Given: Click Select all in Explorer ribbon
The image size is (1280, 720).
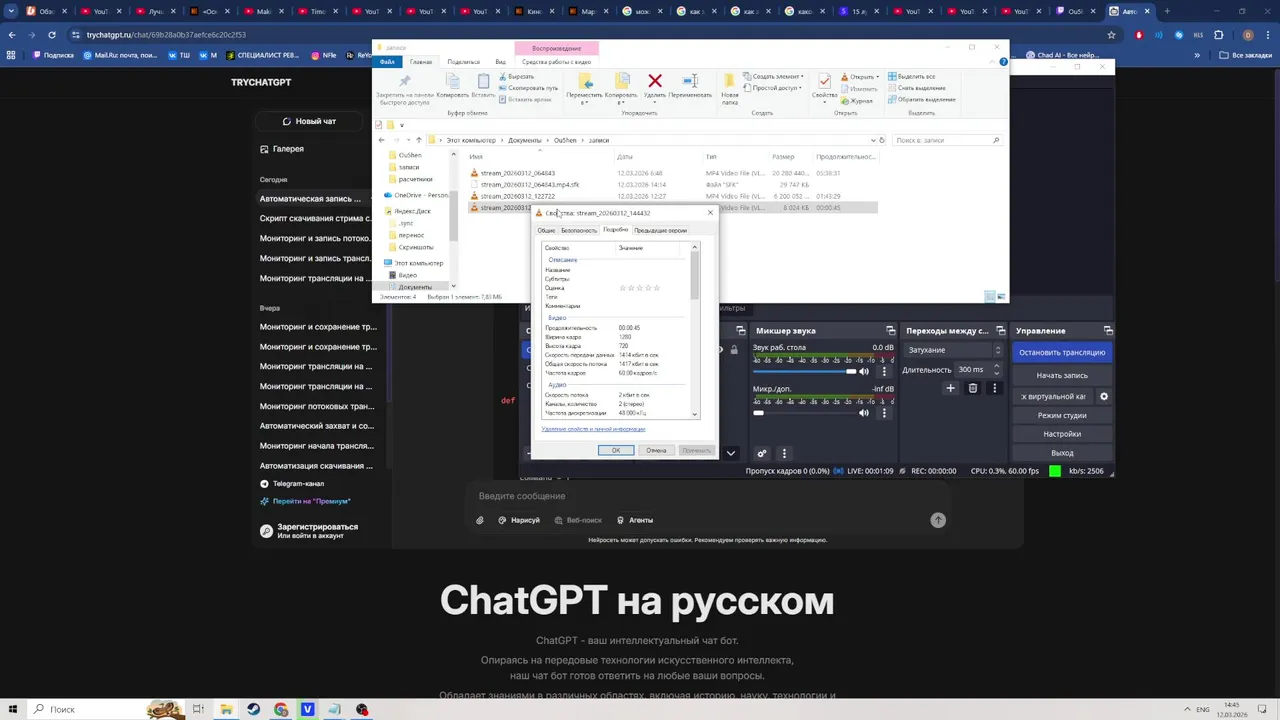Looking at the screenshot, I should pos(911,76).
